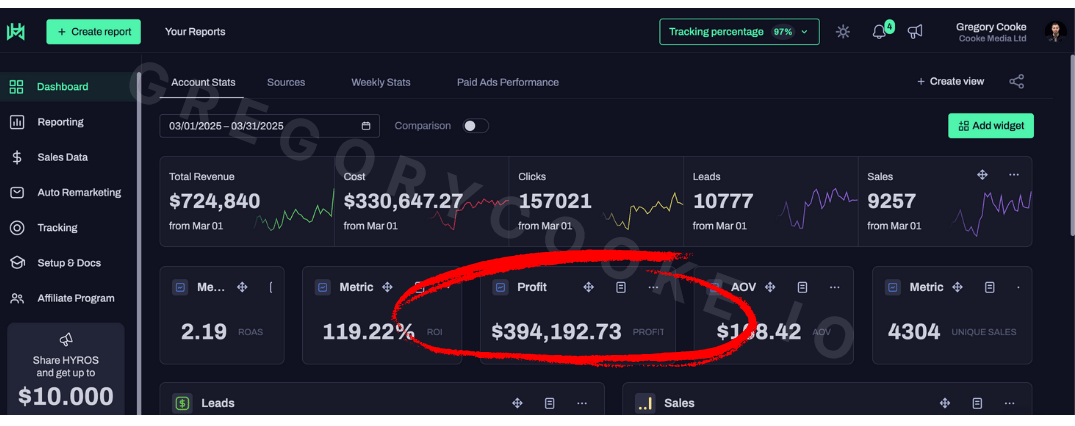Open notes icon on Leads widget
The height and width of the screenshot is (426, 1075).
click(550, 403)
